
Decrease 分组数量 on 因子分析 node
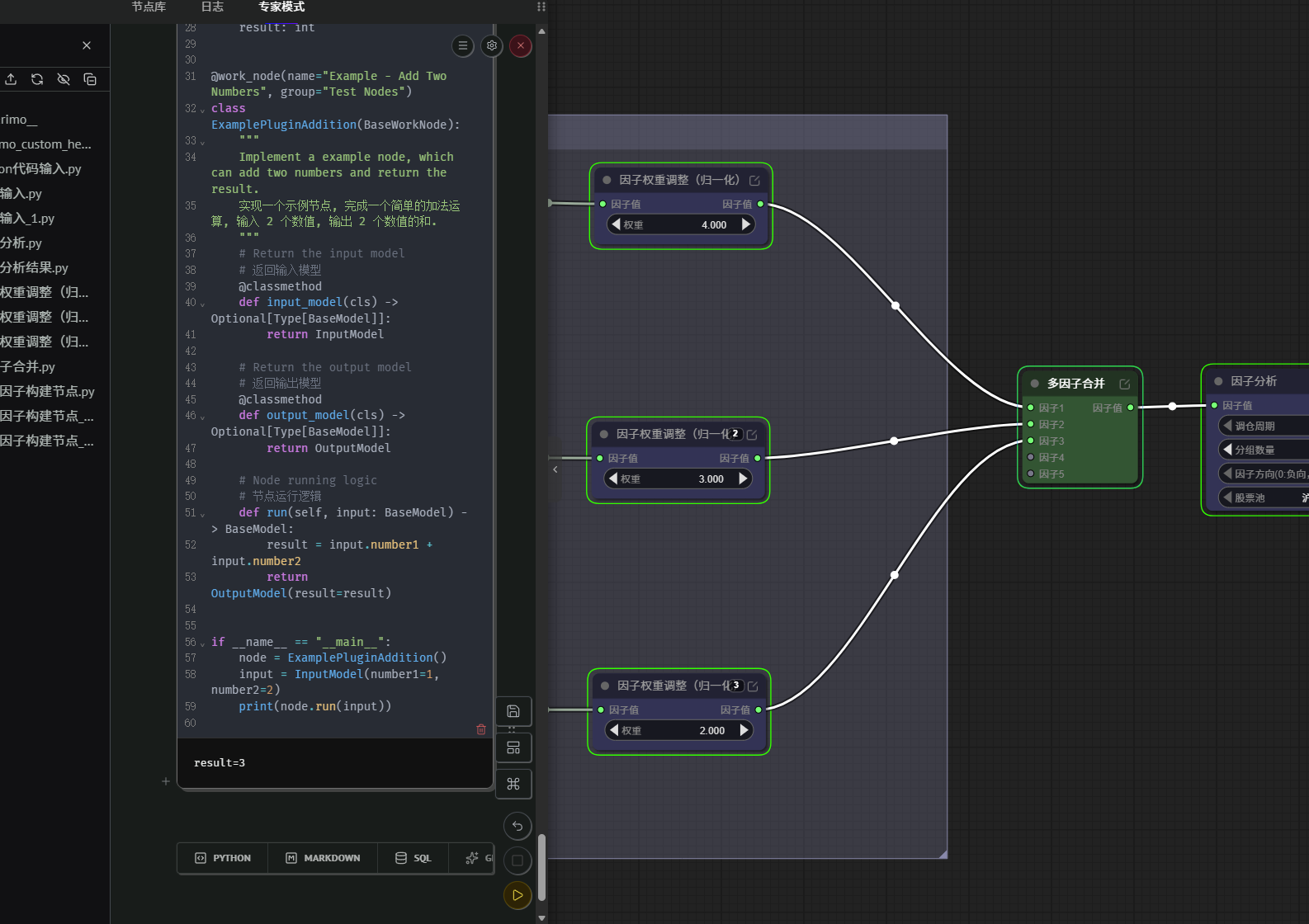coord(1228,450)
